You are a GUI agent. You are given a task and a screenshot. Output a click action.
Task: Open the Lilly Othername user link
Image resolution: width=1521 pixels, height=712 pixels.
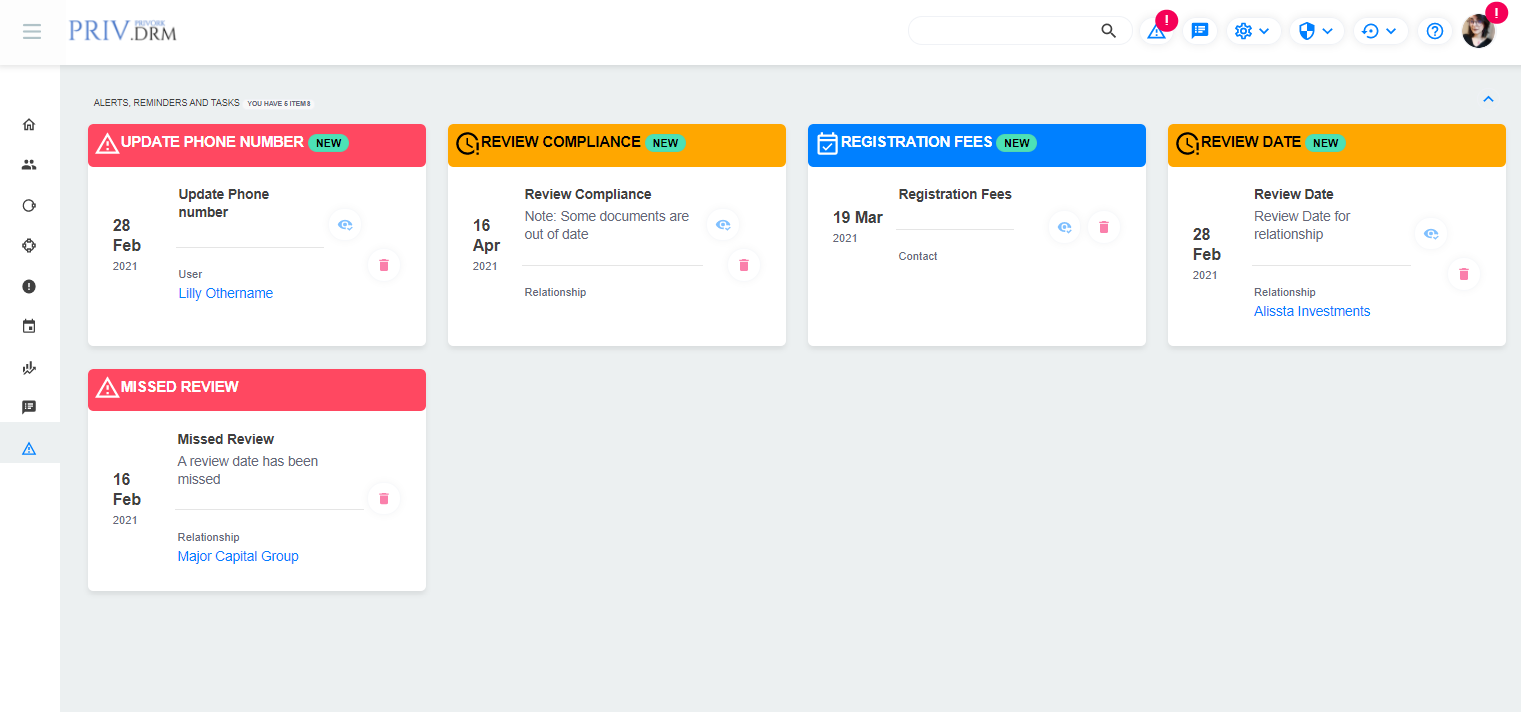tap(225, 293)
